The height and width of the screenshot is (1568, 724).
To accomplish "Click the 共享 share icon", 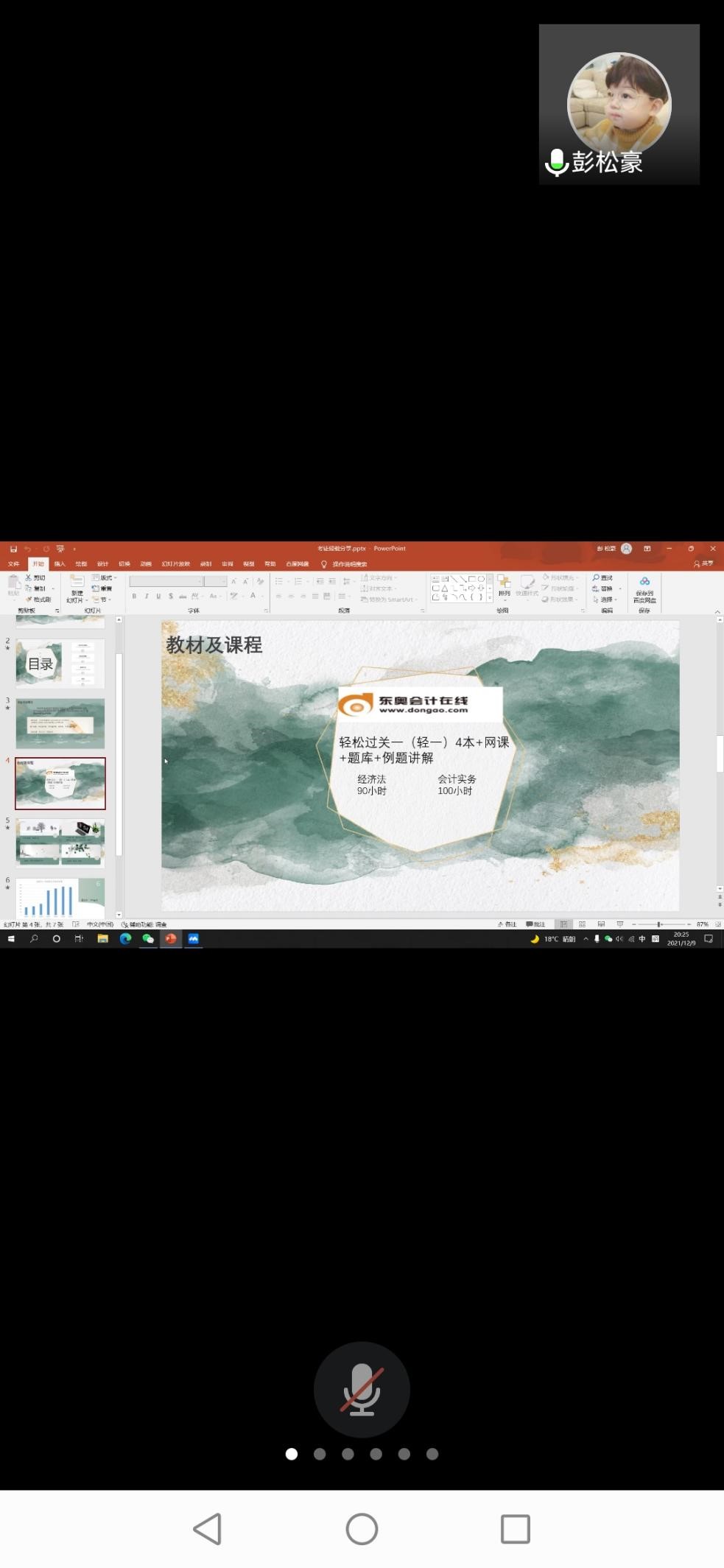I will (703, 564).
